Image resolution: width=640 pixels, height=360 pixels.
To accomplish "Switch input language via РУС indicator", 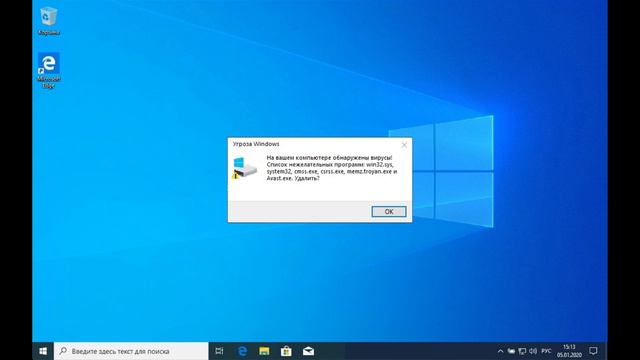I will pyautogui.click(x=546, y=351).
